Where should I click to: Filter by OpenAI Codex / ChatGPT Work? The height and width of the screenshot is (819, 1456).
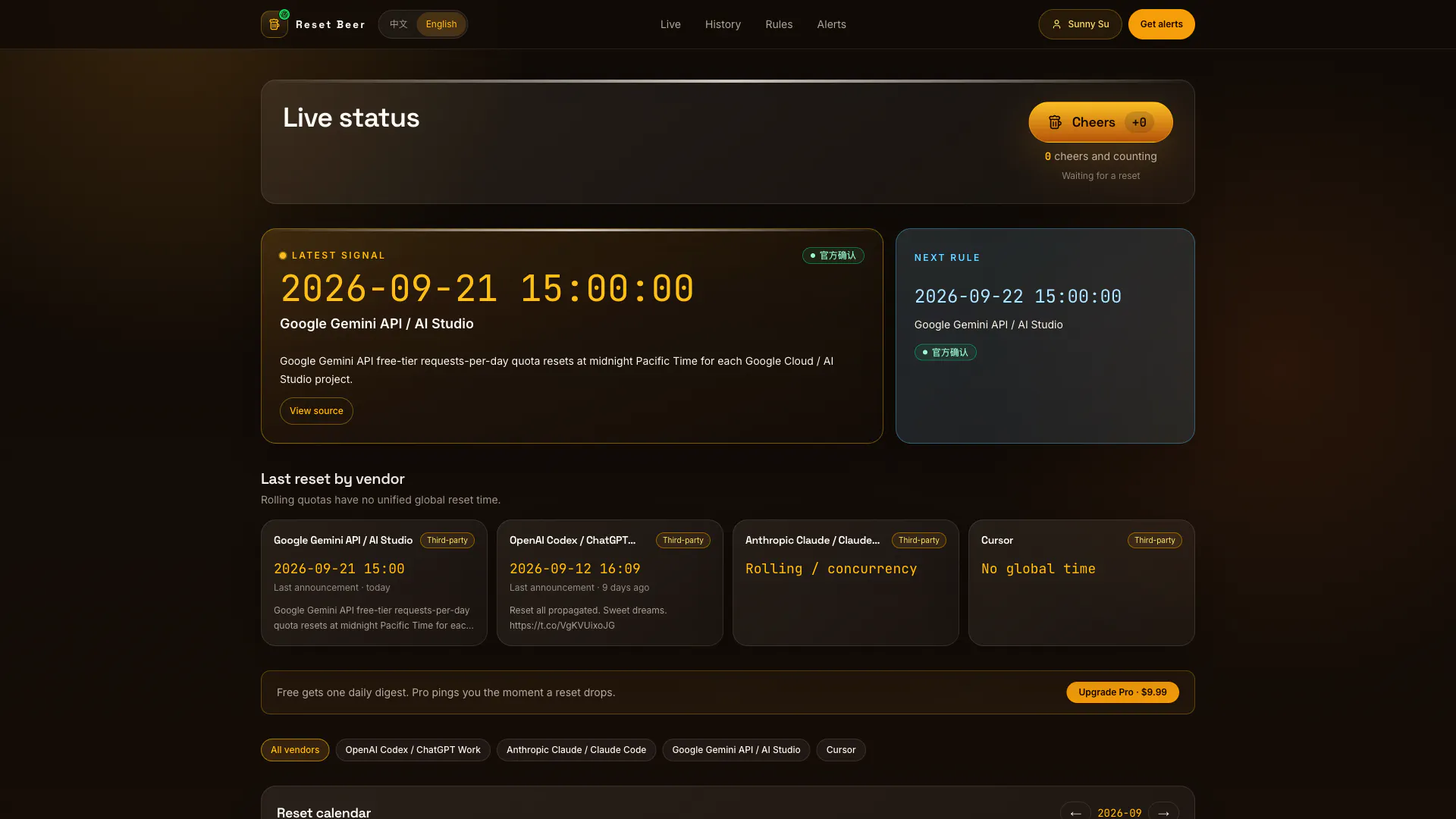coord(413,750)
